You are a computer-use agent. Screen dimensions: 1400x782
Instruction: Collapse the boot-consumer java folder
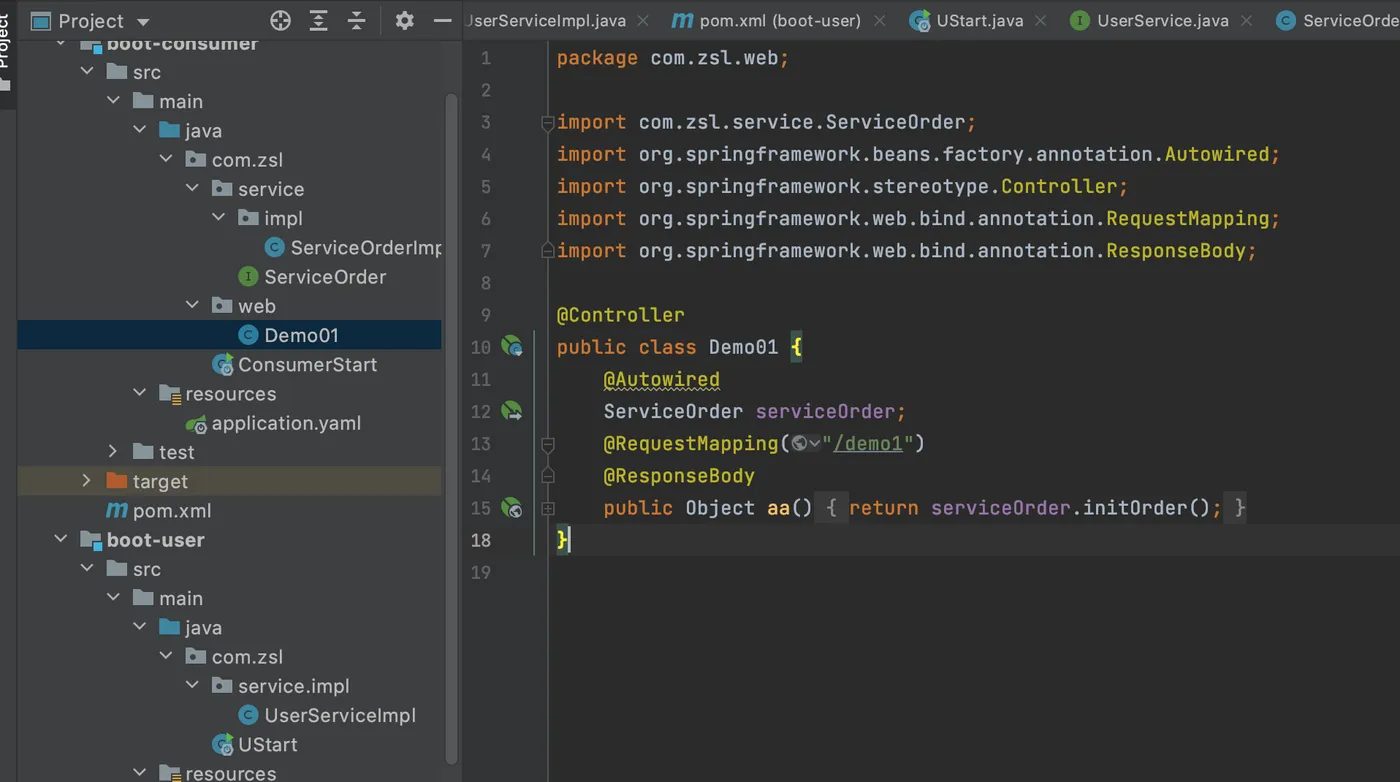139,130
